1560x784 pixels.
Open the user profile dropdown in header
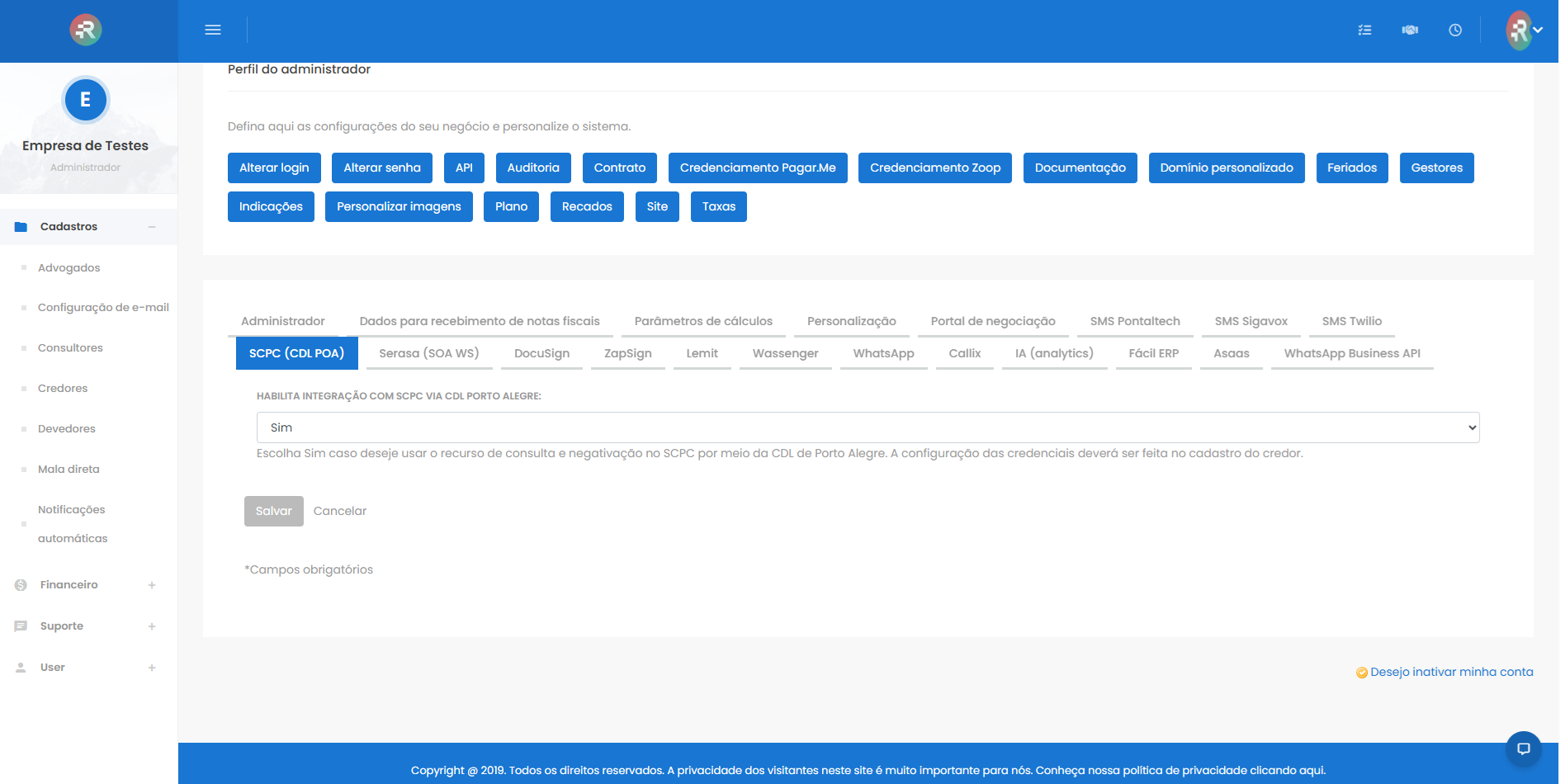point(1524,30)
